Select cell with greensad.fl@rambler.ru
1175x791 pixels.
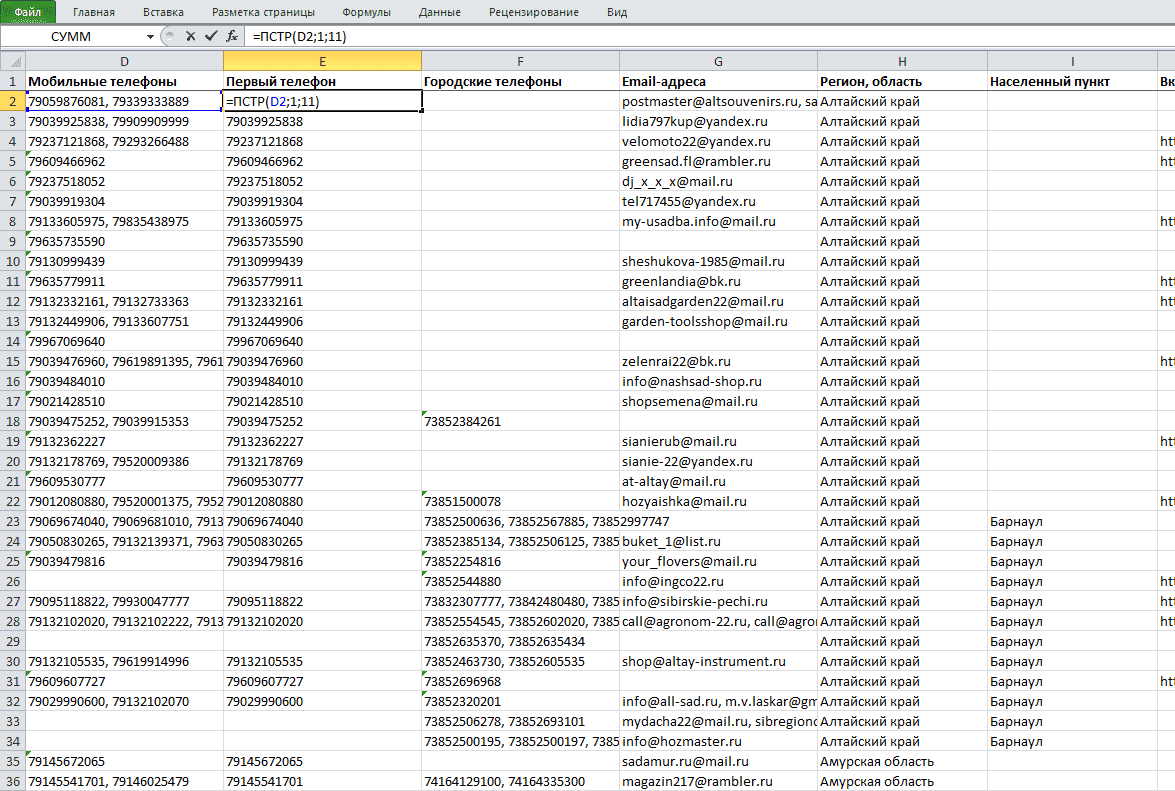[718, 161]
